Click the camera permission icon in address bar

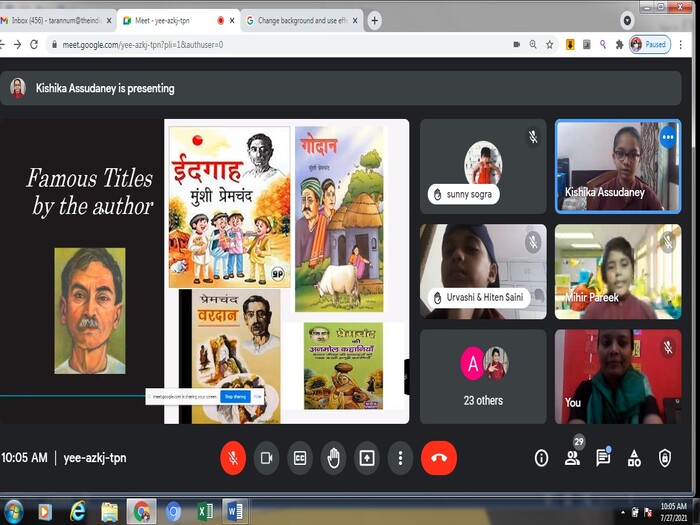pyautogui.click(x=517, y=45)
